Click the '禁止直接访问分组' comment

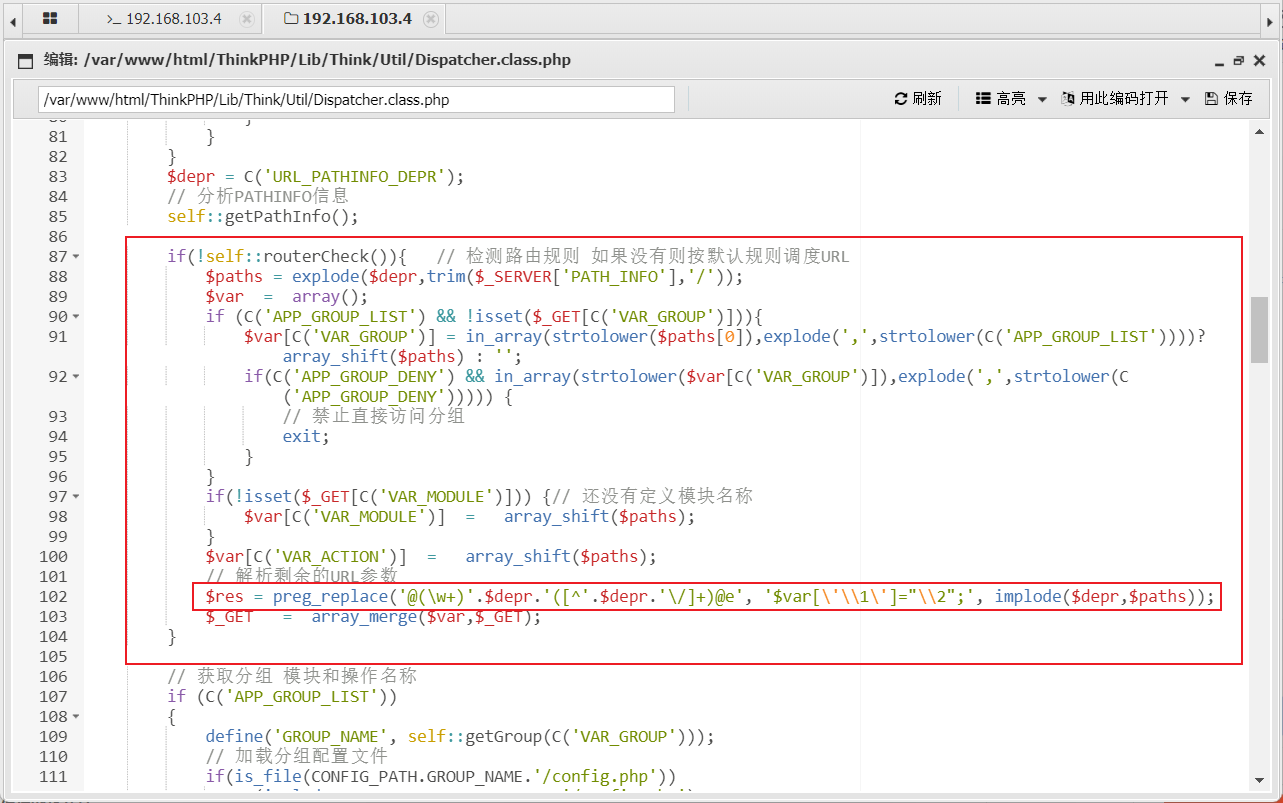click(x=373, y=417)
